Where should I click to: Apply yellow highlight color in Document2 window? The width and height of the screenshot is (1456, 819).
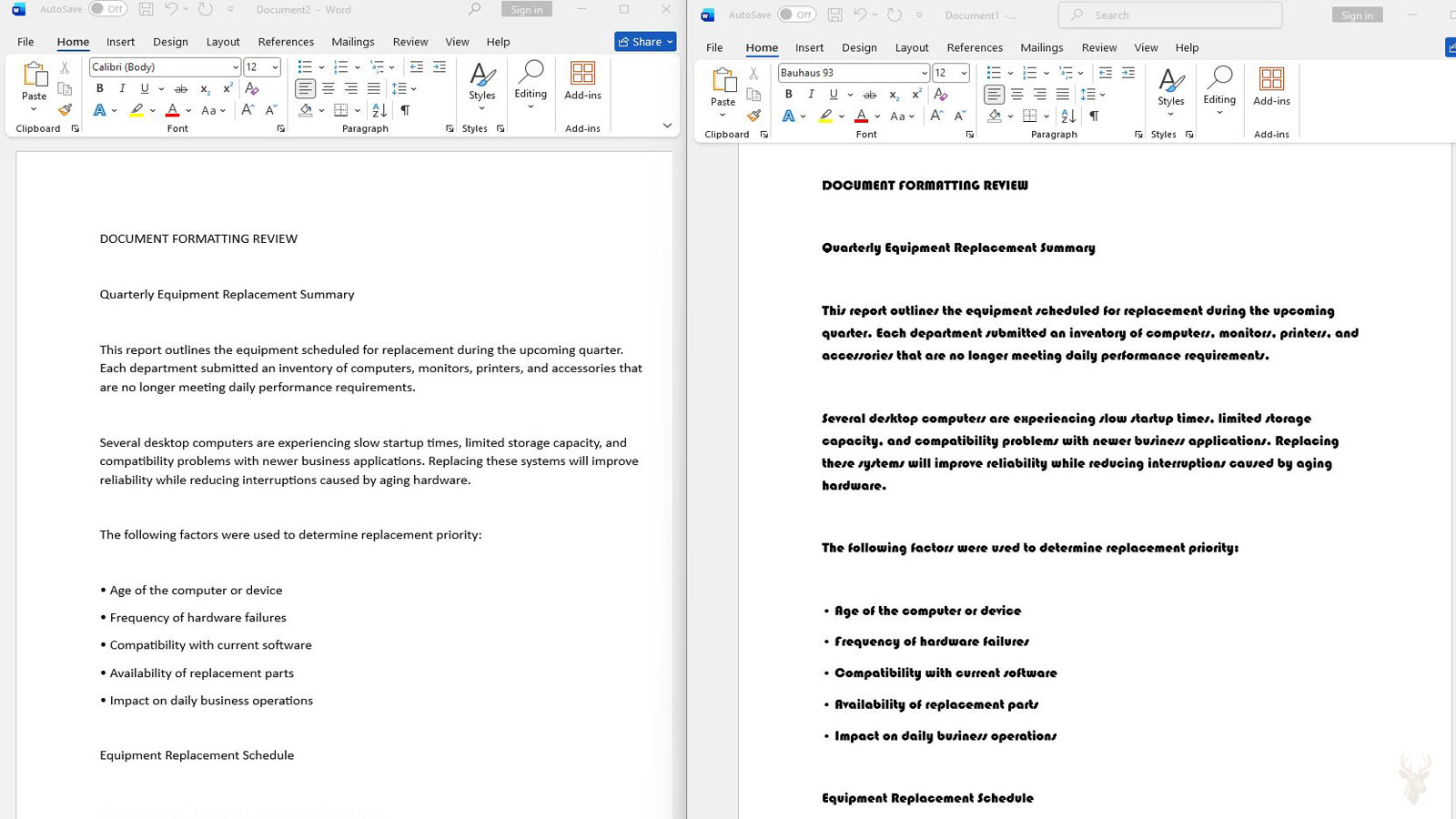[136, 110]
